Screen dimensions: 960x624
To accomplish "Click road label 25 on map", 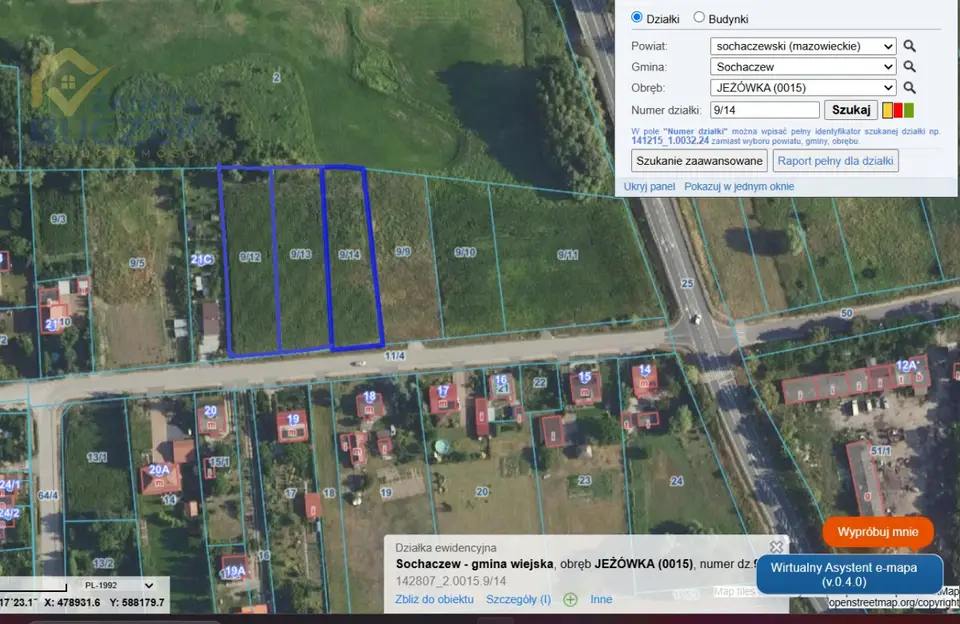I will click(x=687, y=284).
